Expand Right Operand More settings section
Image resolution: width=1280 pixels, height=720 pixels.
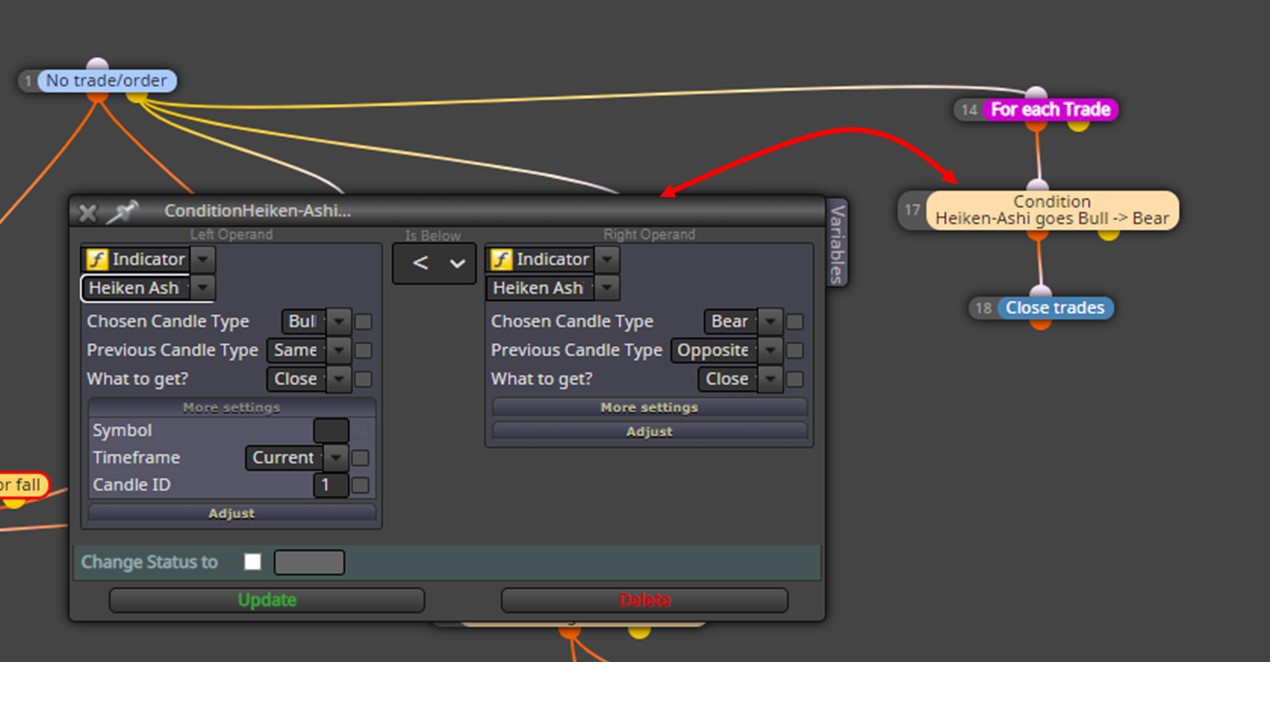point(649,407)
